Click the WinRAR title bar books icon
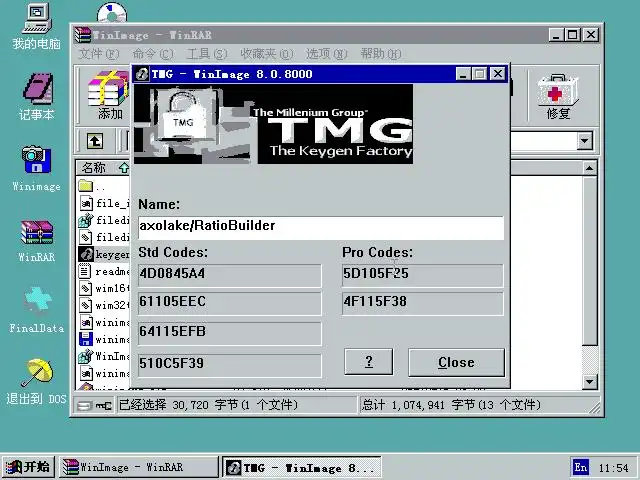The height and width of the screenshot is (480, 640). coord(82,35)
